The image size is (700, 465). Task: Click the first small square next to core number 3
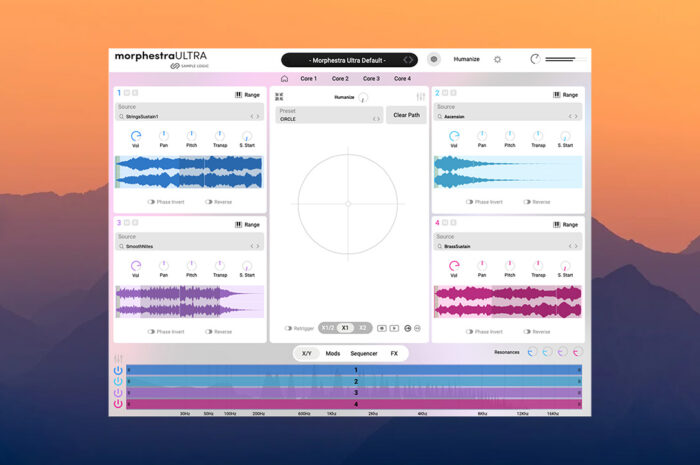(x=127, y=222)
